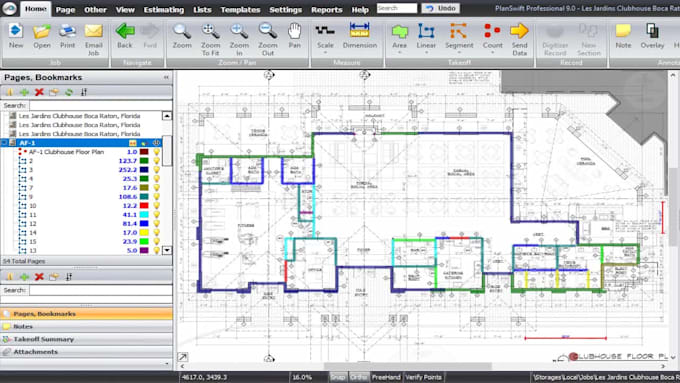Click red X in lower panel toolbar

[39, 277]
